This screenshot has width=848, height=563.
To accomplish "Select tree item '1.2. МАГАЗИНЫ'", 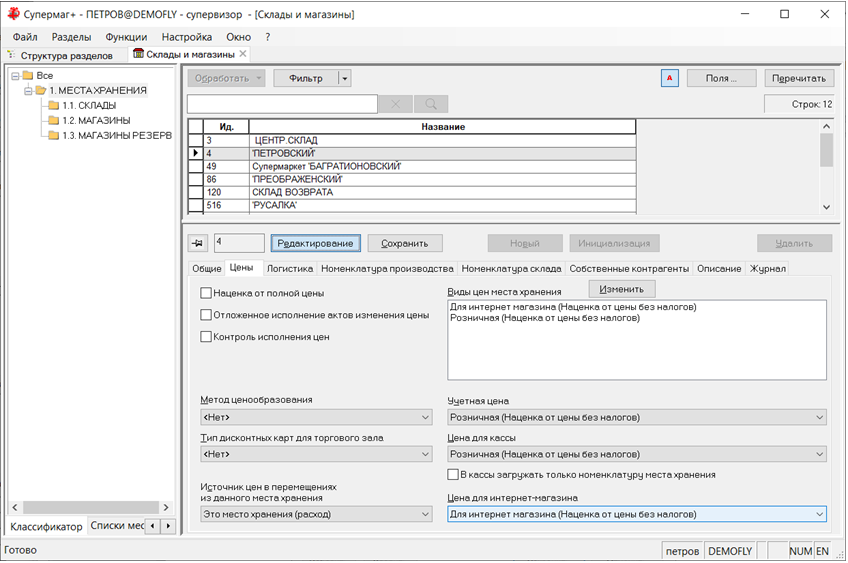I will click(x=96, y=120).
